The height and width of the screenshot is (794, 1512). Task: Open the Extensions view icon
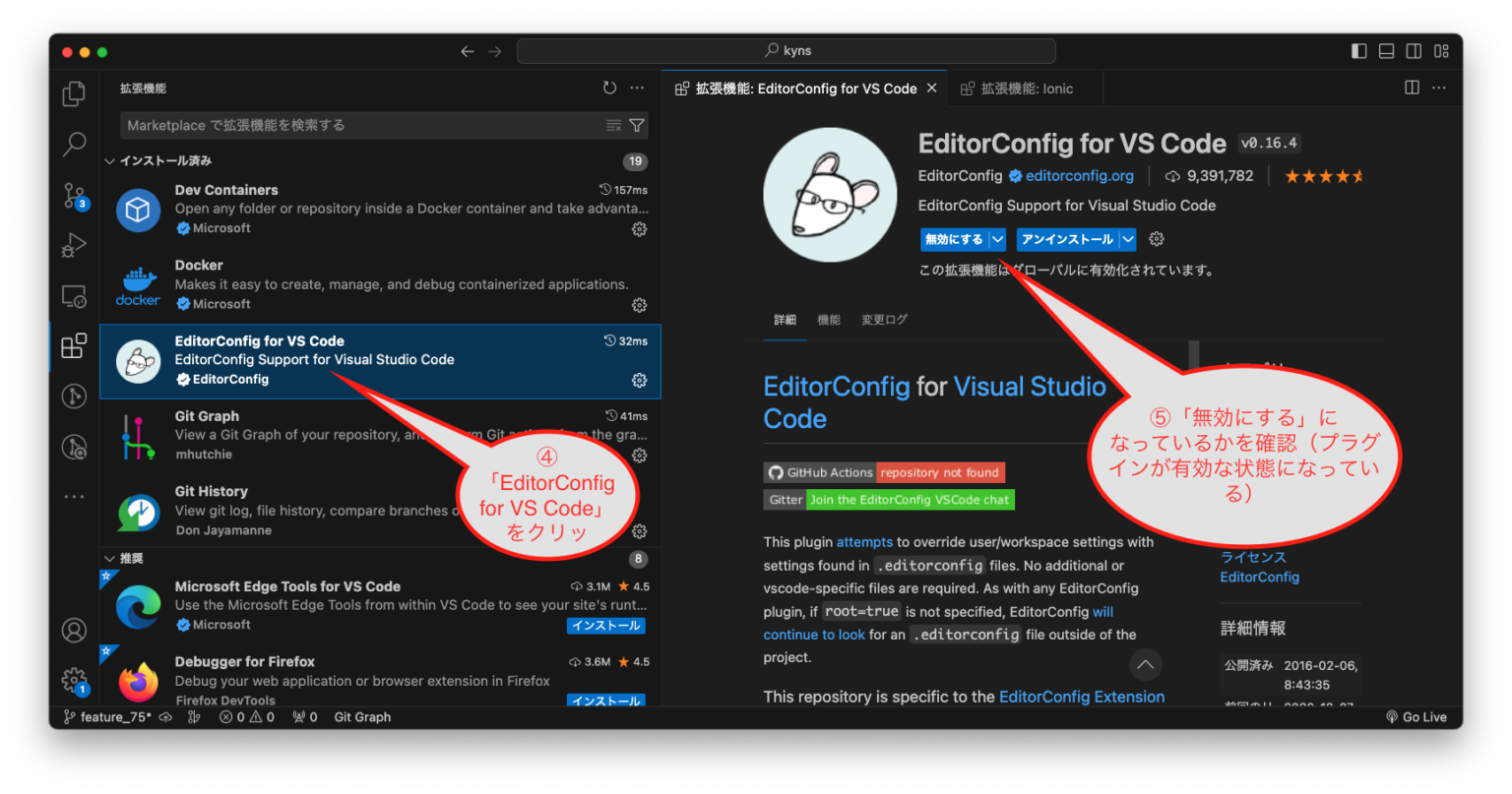click(74, 345)
